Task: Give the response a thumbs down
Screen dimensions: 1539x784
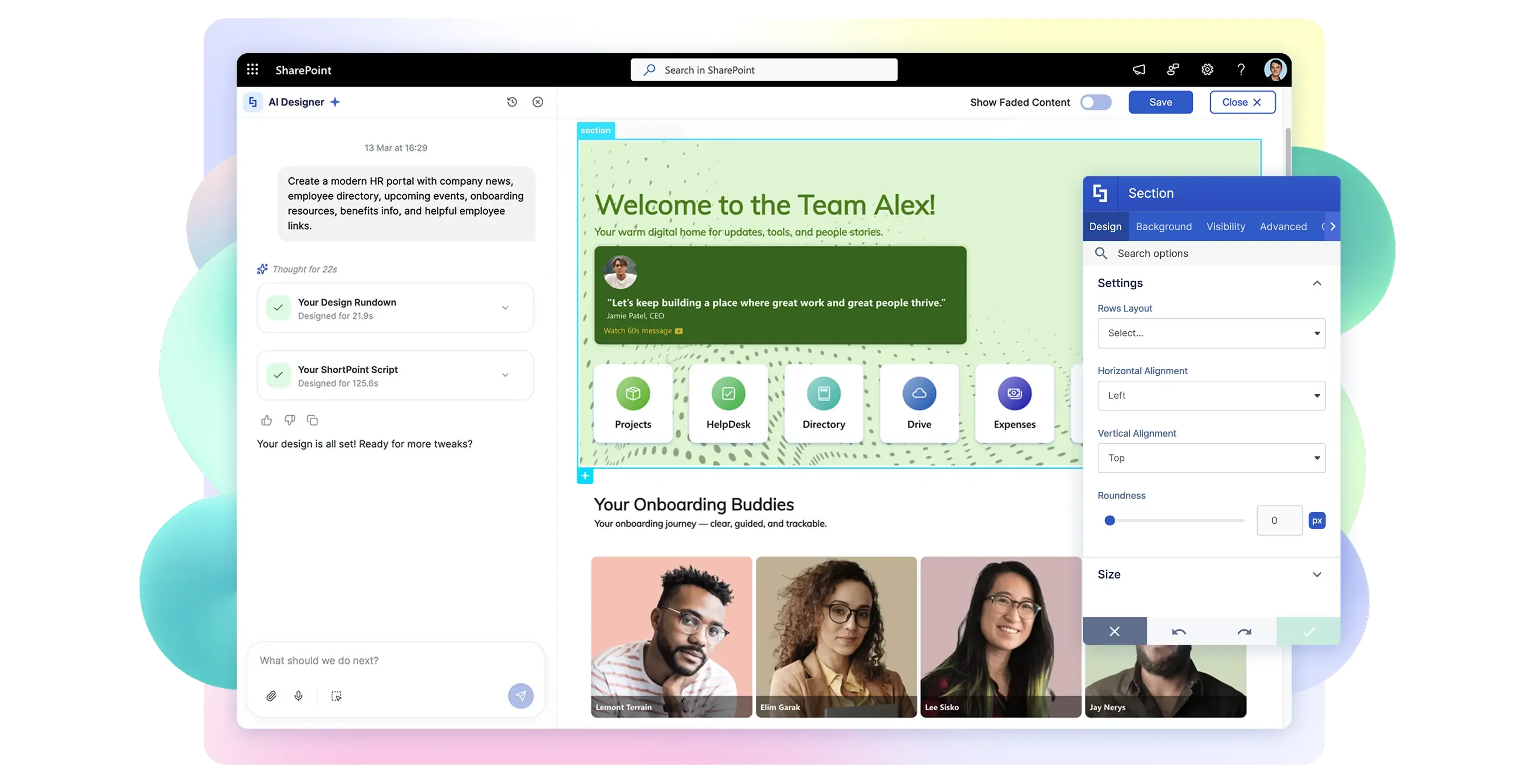Action: tap(290, 420)
